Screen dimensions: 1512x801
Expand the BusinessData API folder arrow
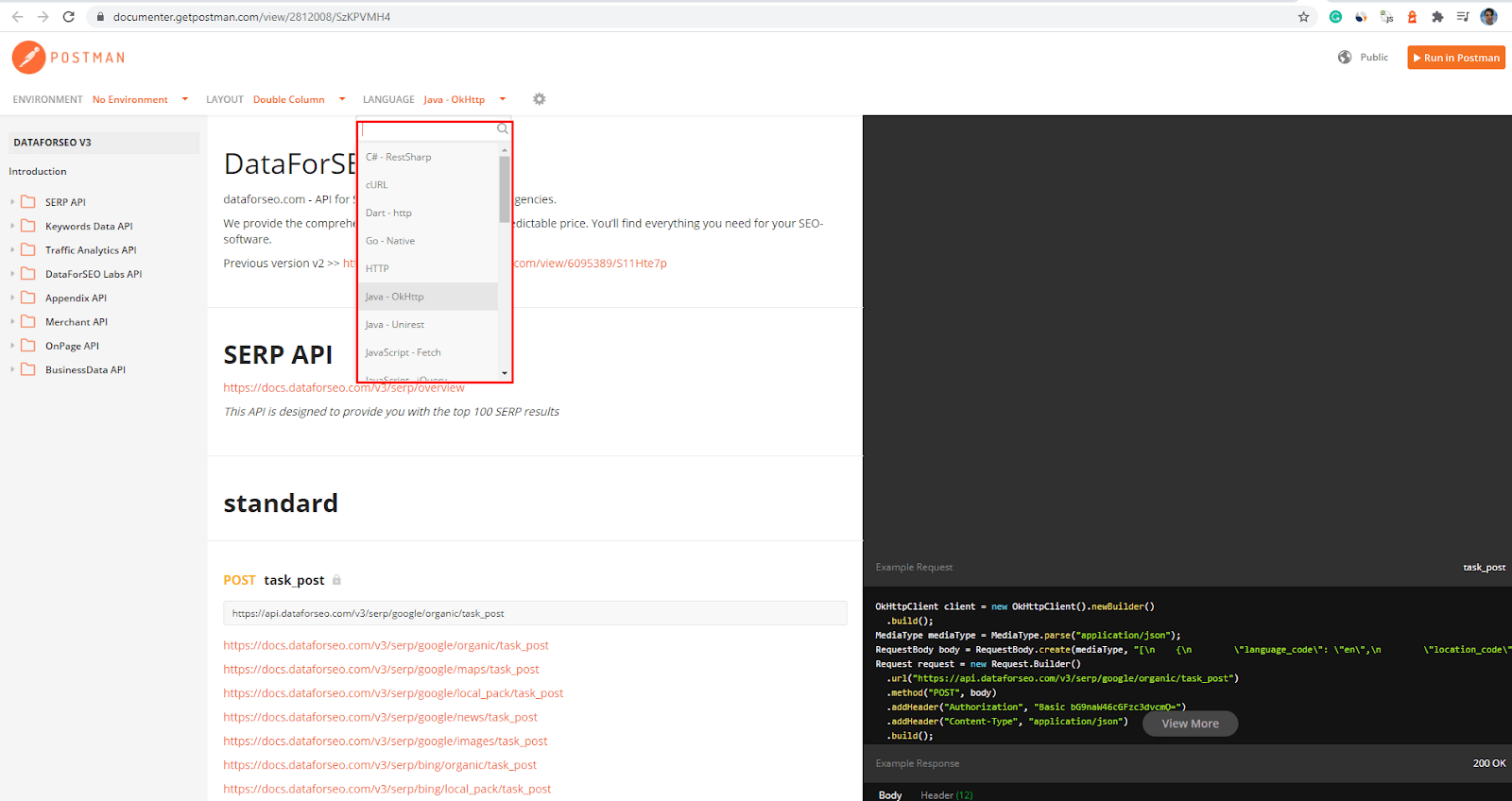click(12, 369)
